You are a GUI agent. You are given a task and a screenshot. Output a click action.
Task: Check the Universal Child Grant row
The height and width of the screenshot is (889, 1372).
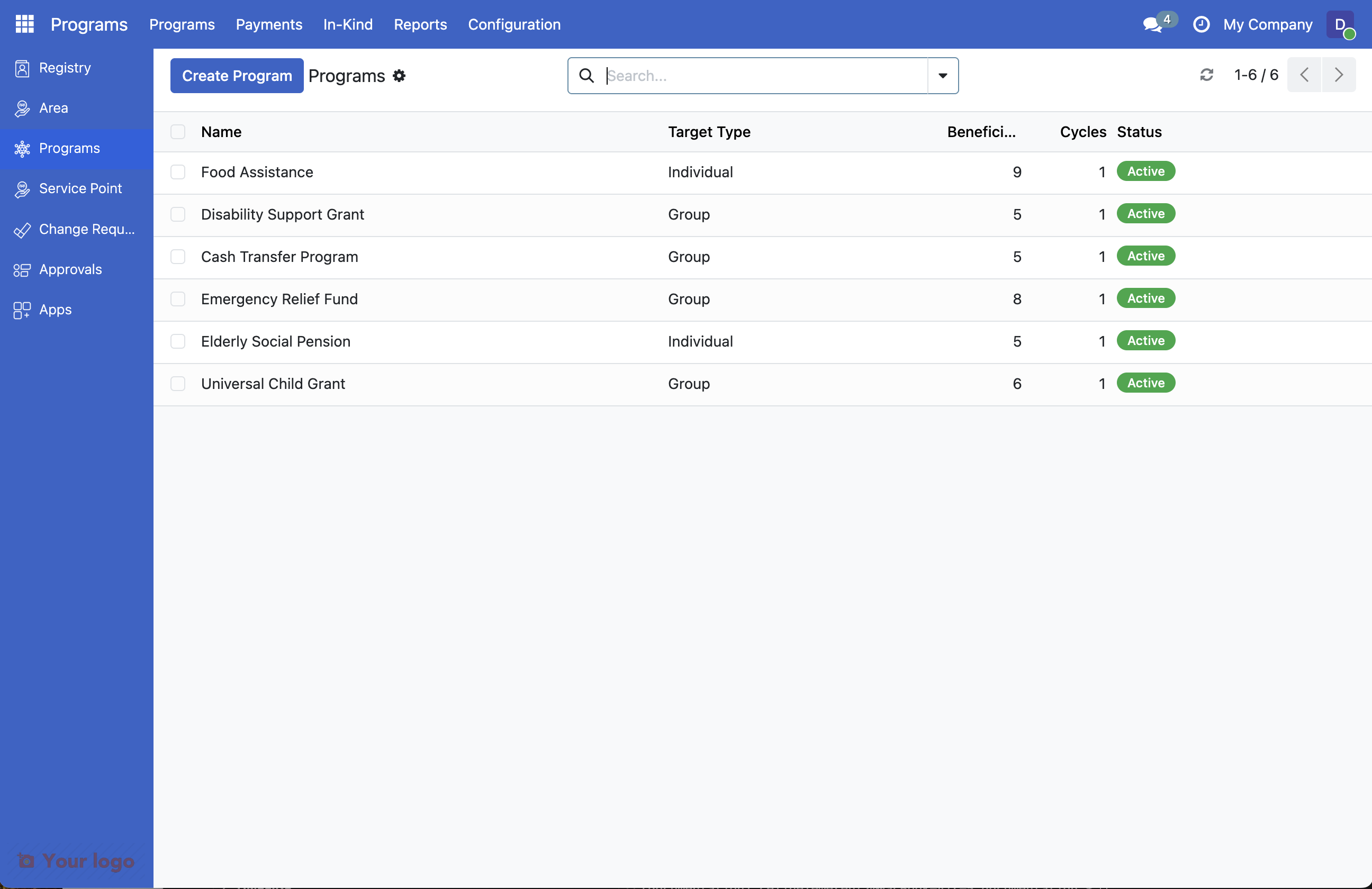(x=177, y=383)
